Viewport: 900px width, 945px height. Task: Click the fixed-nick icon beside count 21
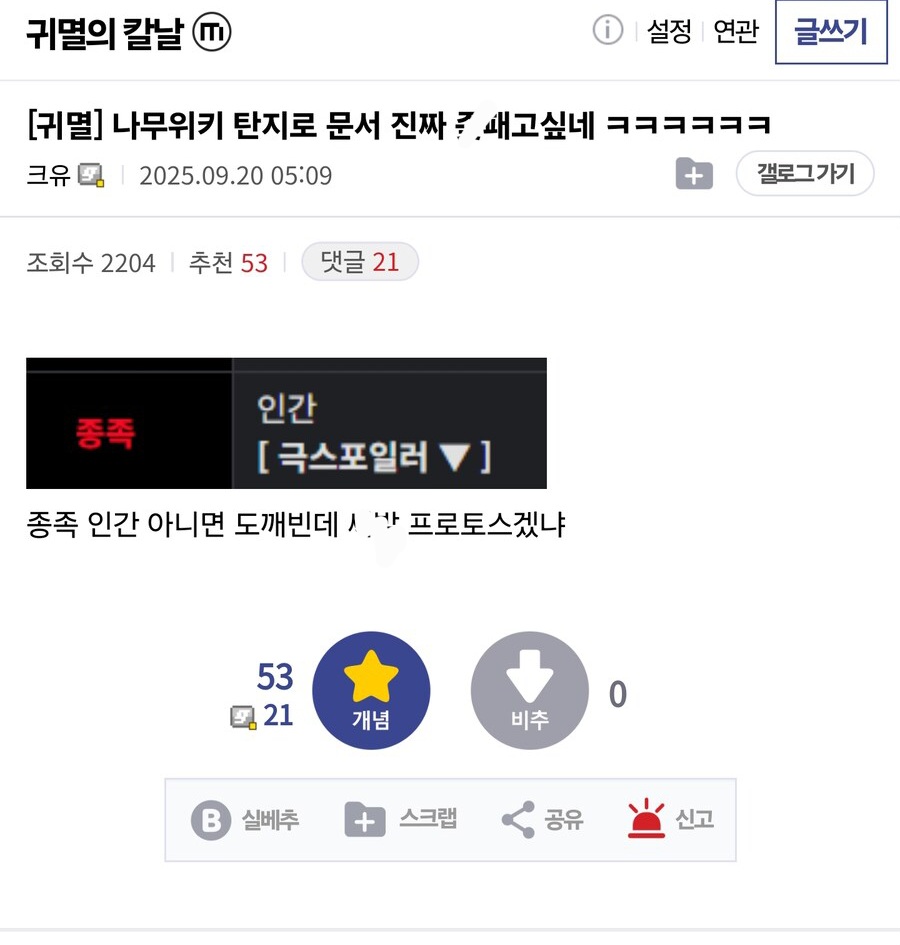pyautogui.click(x=244, y=717)
